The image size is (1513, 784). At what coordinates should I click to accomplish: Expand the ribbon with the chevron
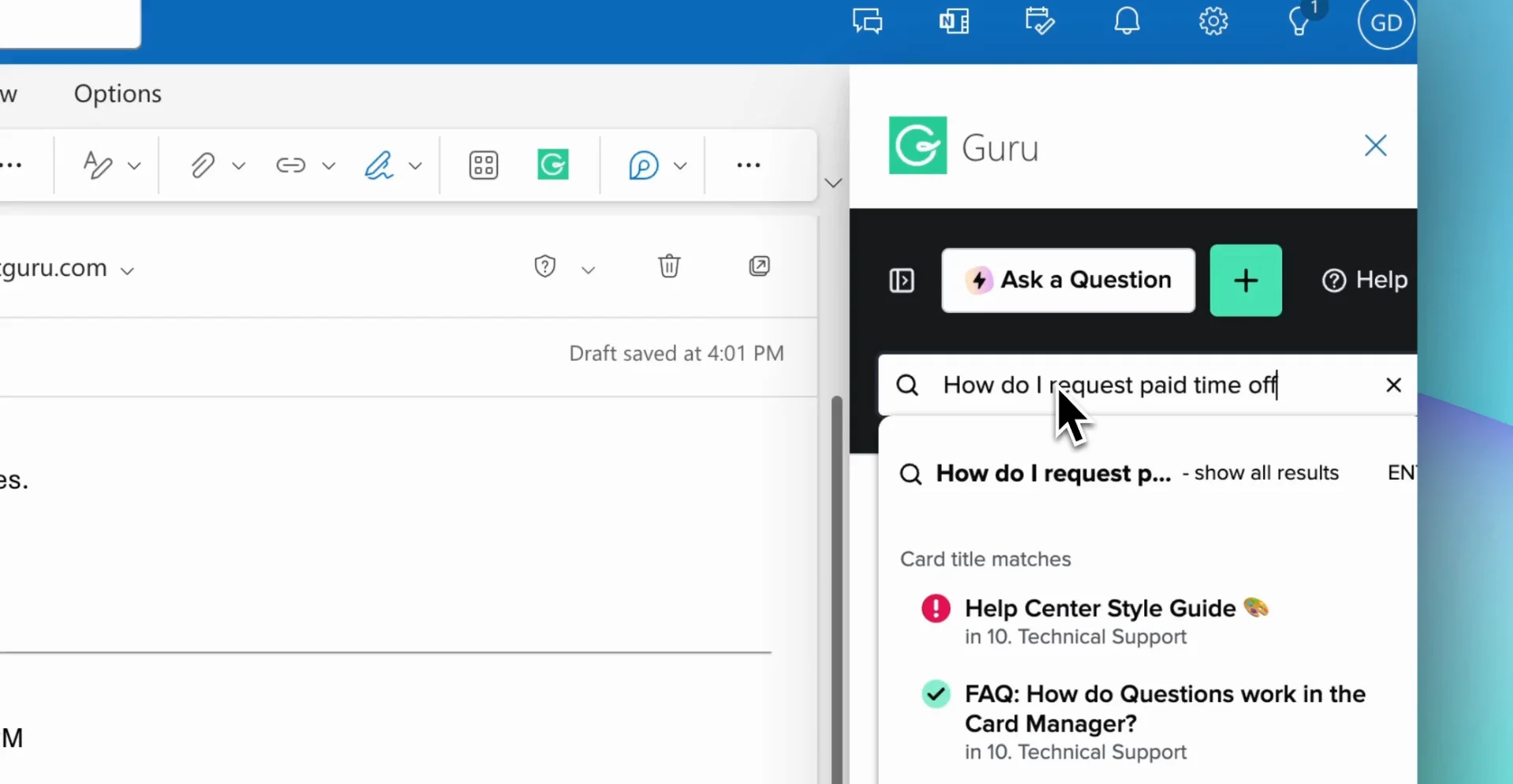(833, 183)
